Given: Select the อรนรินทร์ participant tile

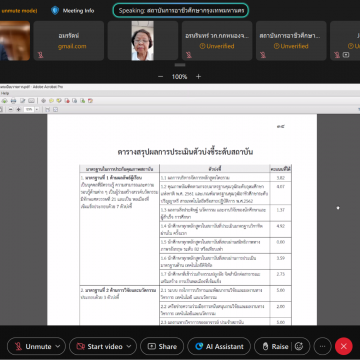Looking at the screenshot, I should [217, 41].
